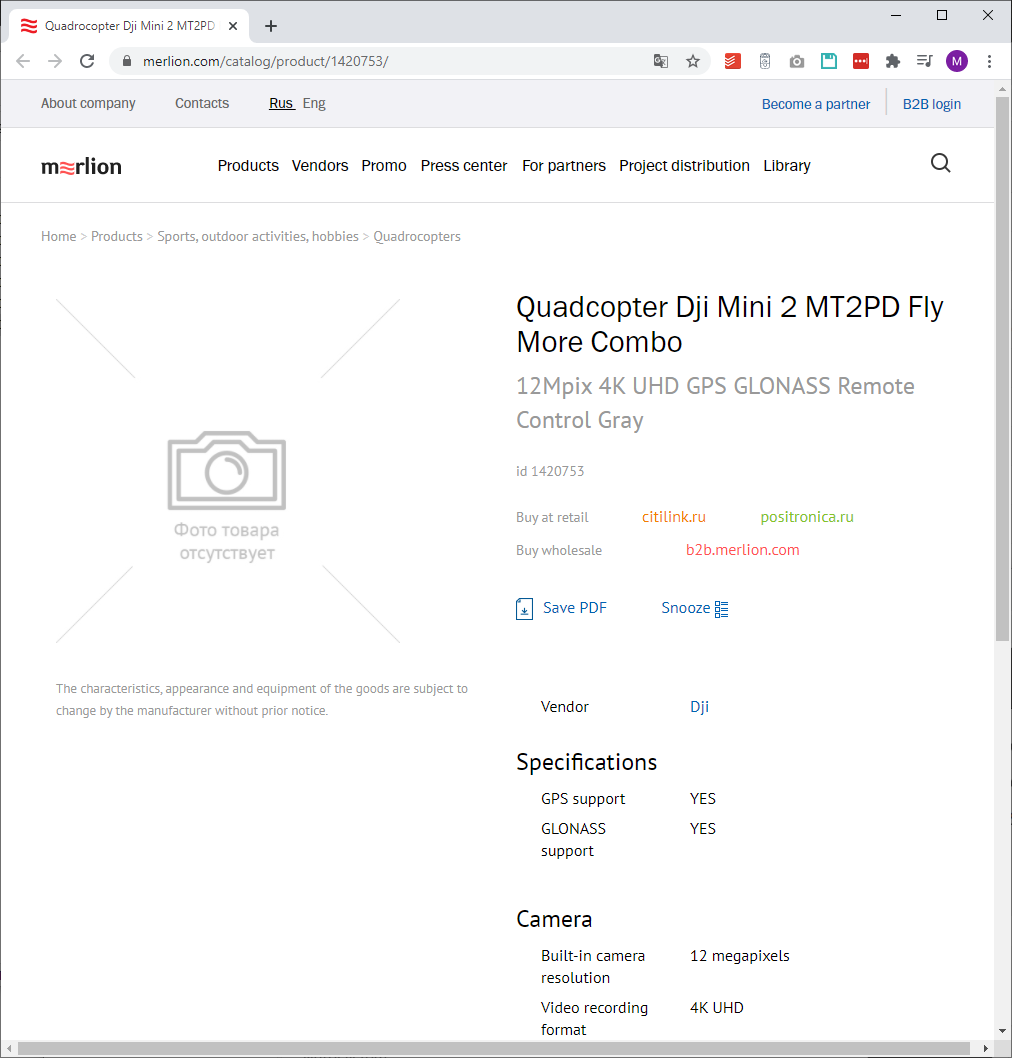Click the horizontal scrollbar thumb
The height and width of the screenshot is (1058, 1012).
tap(493, 1049)
